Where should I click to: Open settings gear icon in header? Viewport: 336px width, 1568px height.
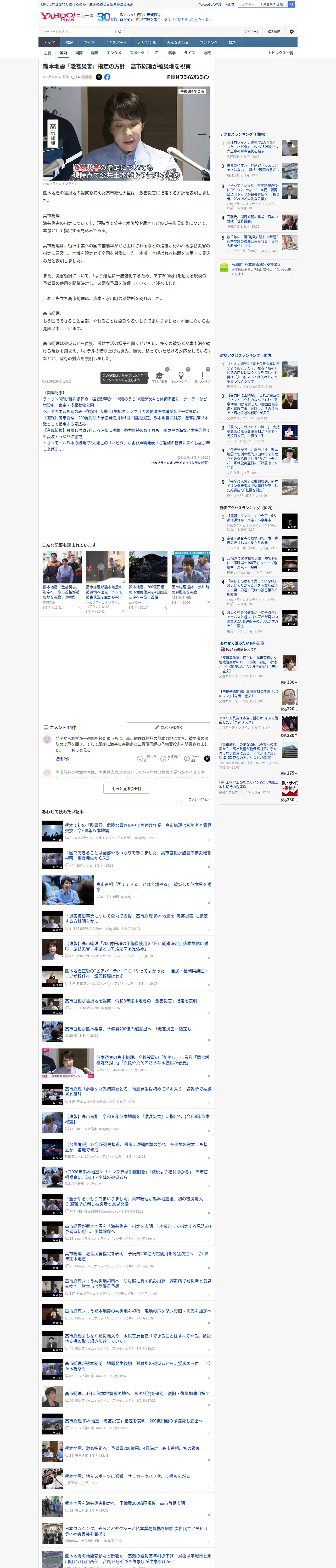tap(292, 32)
